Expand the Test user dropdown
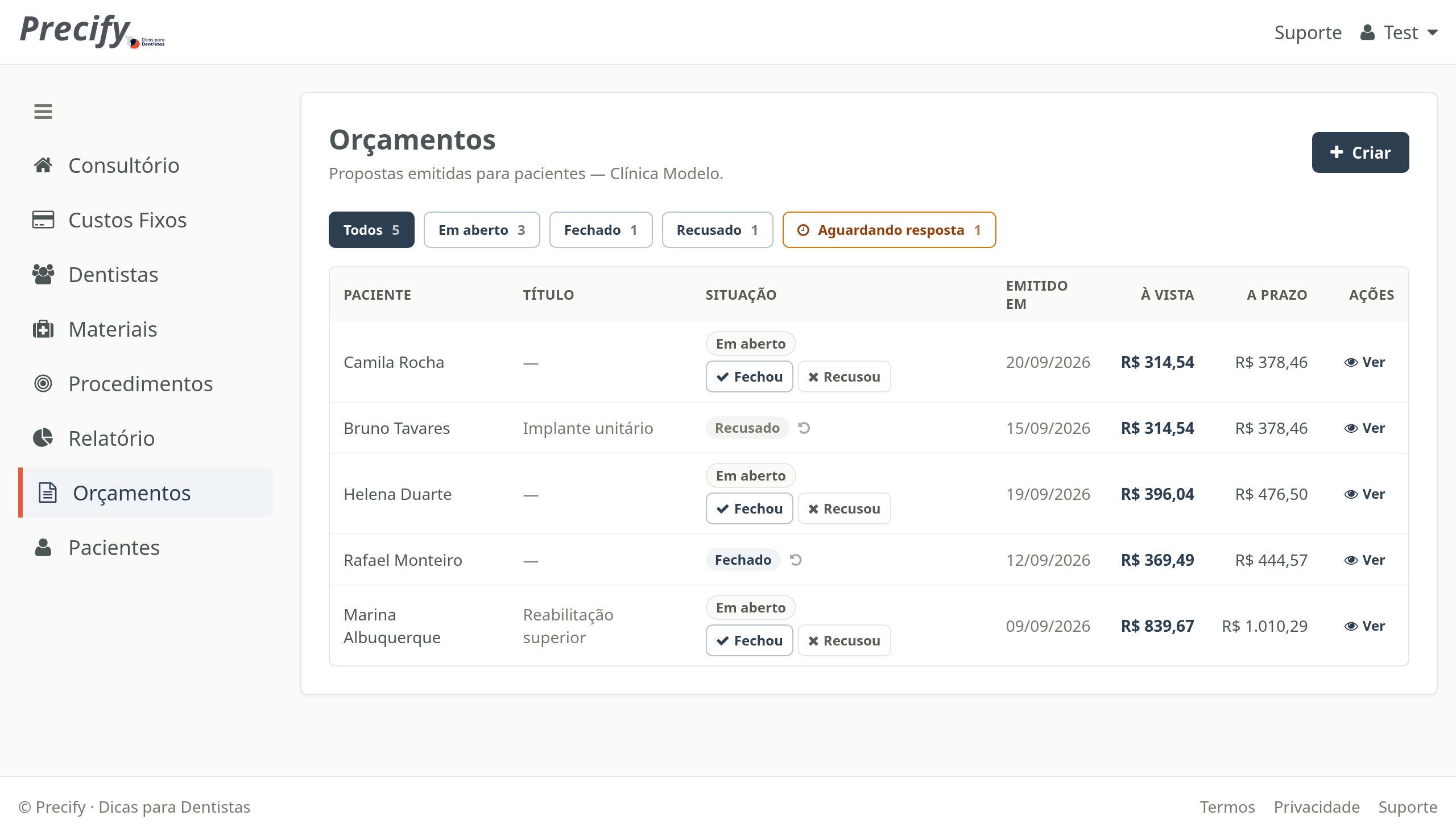This screenshot has width=1456, height=836. click(x=1399, y=32)
